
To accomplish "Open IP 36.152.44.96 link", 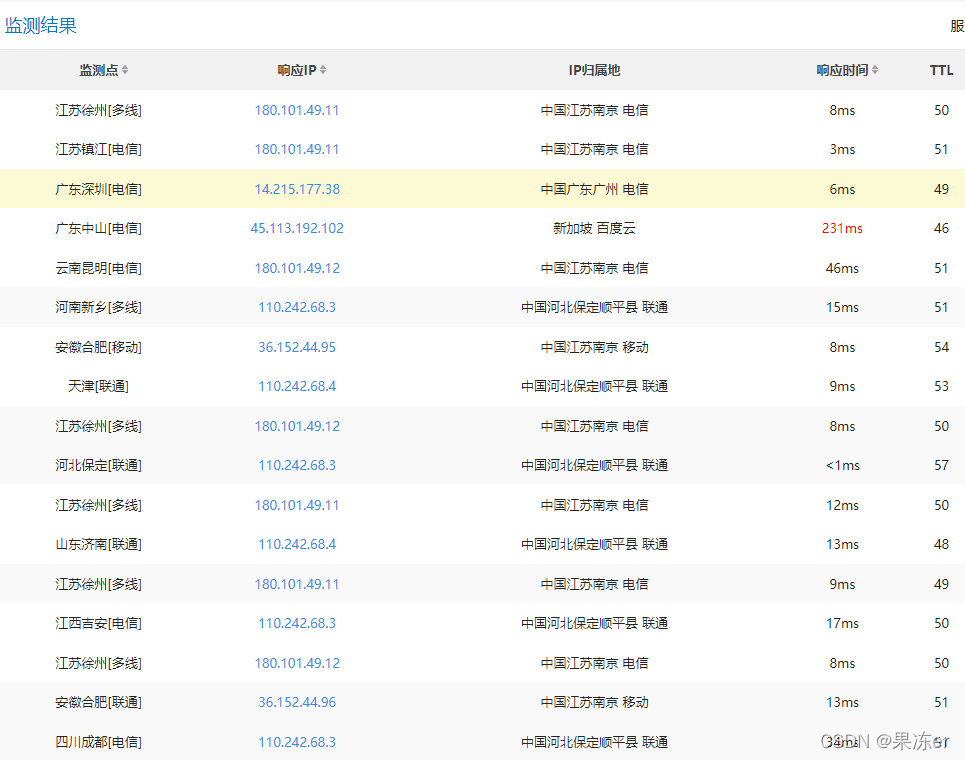I will tap(297, 702).
